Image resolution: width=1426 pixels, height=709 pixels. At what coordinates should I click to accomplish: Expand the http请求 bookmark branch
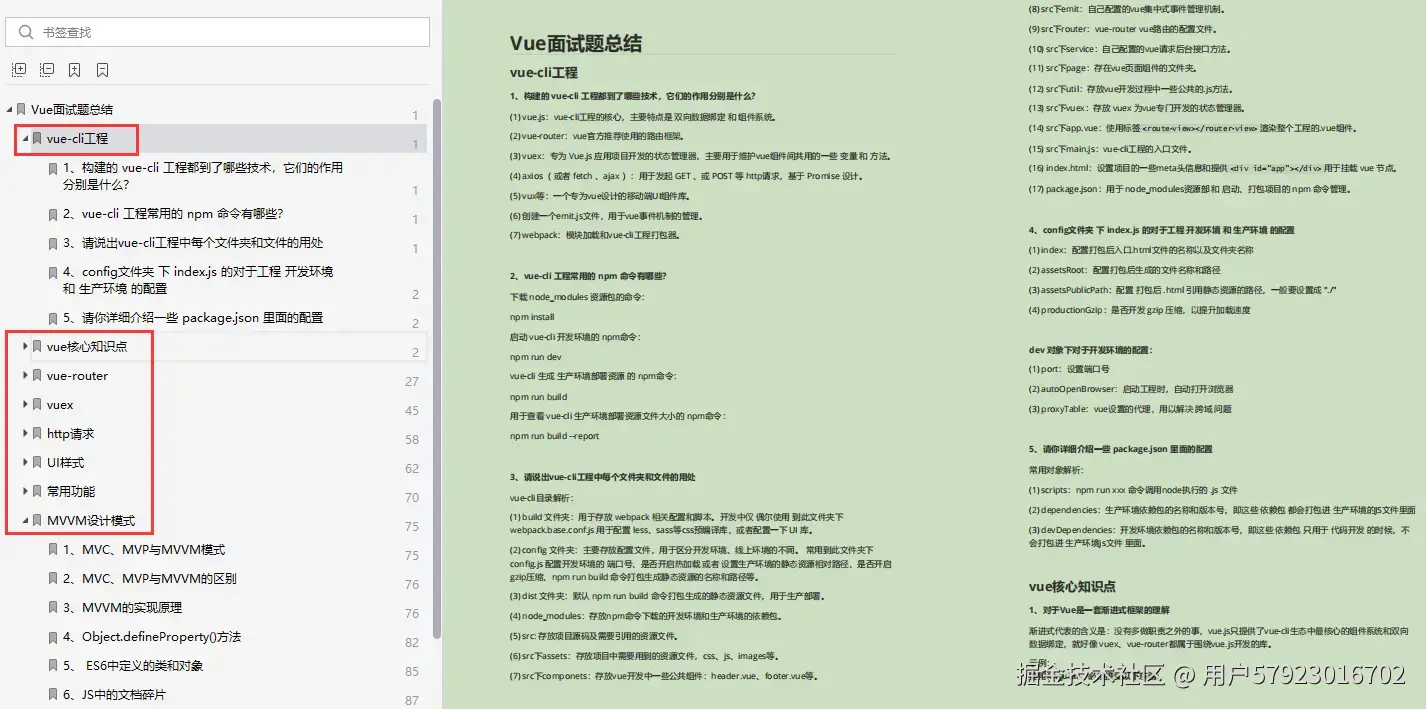point(25,433)
